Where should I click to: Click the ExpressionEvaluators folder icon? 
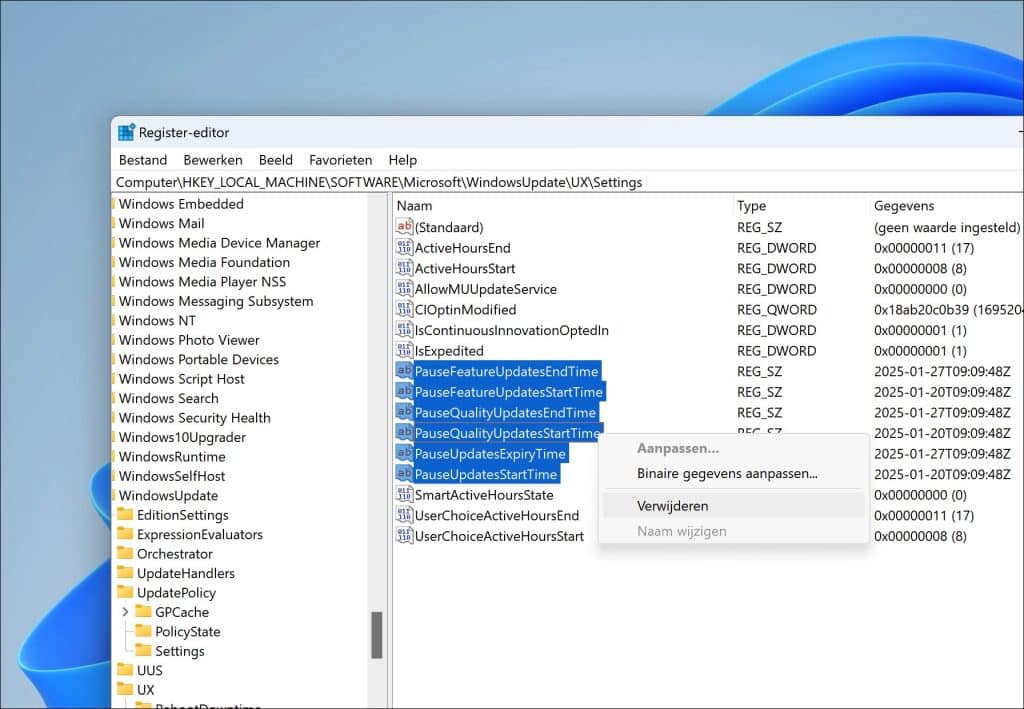125,534
